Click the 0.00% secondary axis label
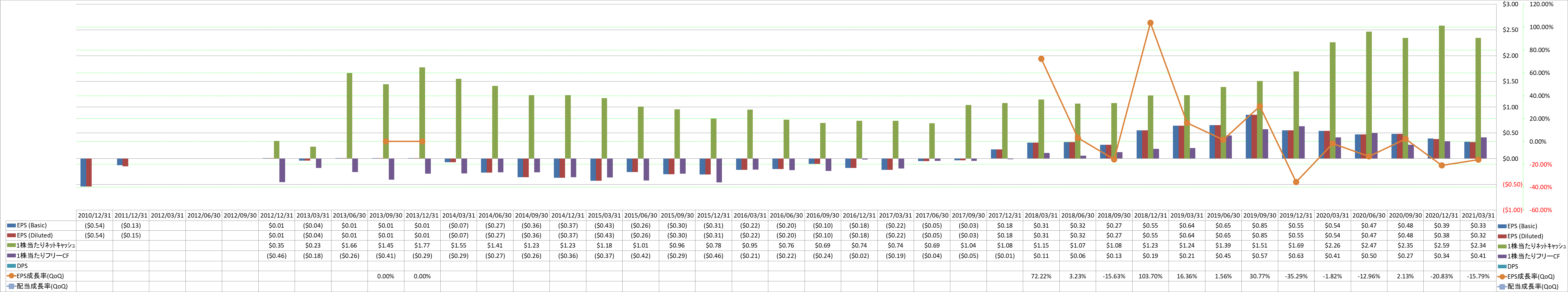 1538,142
